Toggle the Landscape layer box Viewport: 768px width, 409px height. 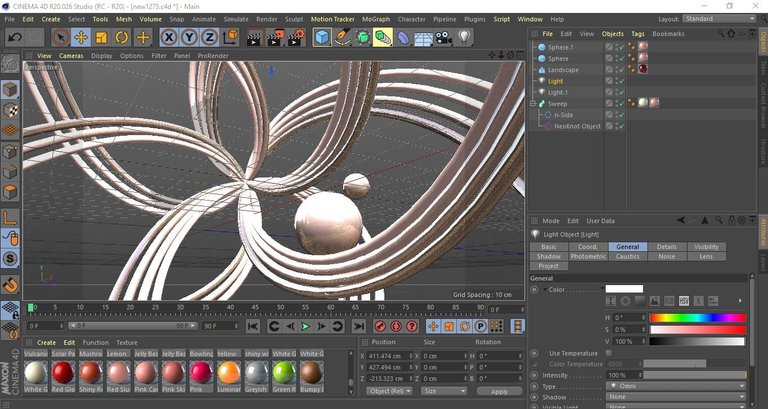[609, 70]
